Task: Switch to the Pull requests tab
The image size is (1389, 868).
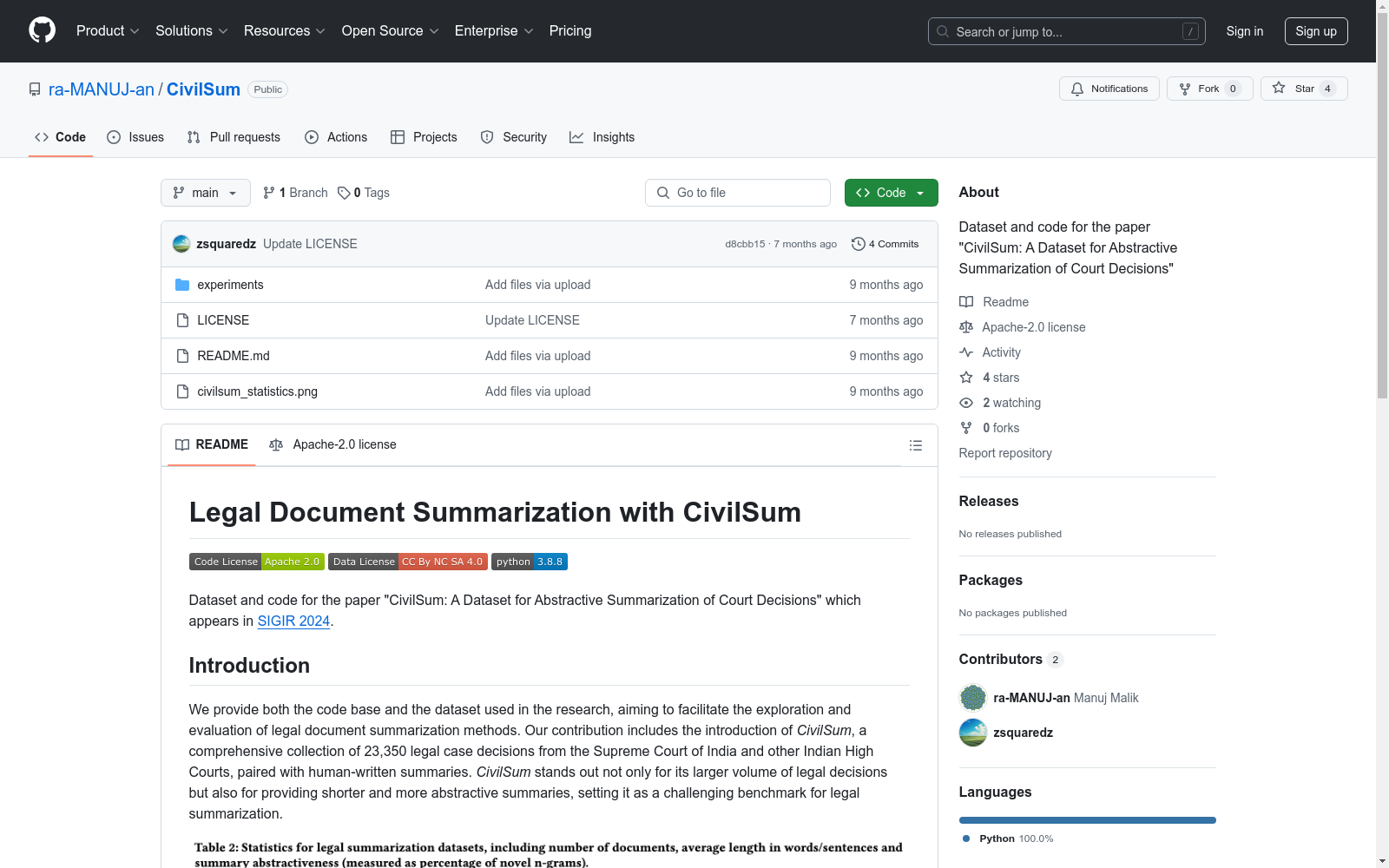Action: (x=234, y=137)
